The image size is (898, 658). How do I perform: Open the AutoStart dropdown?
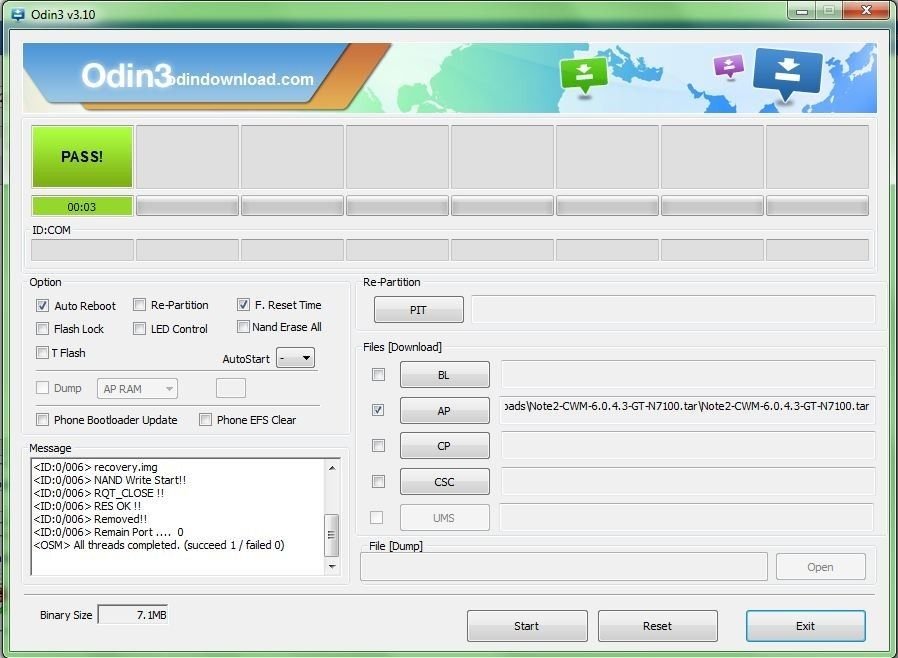coord(296,358)
